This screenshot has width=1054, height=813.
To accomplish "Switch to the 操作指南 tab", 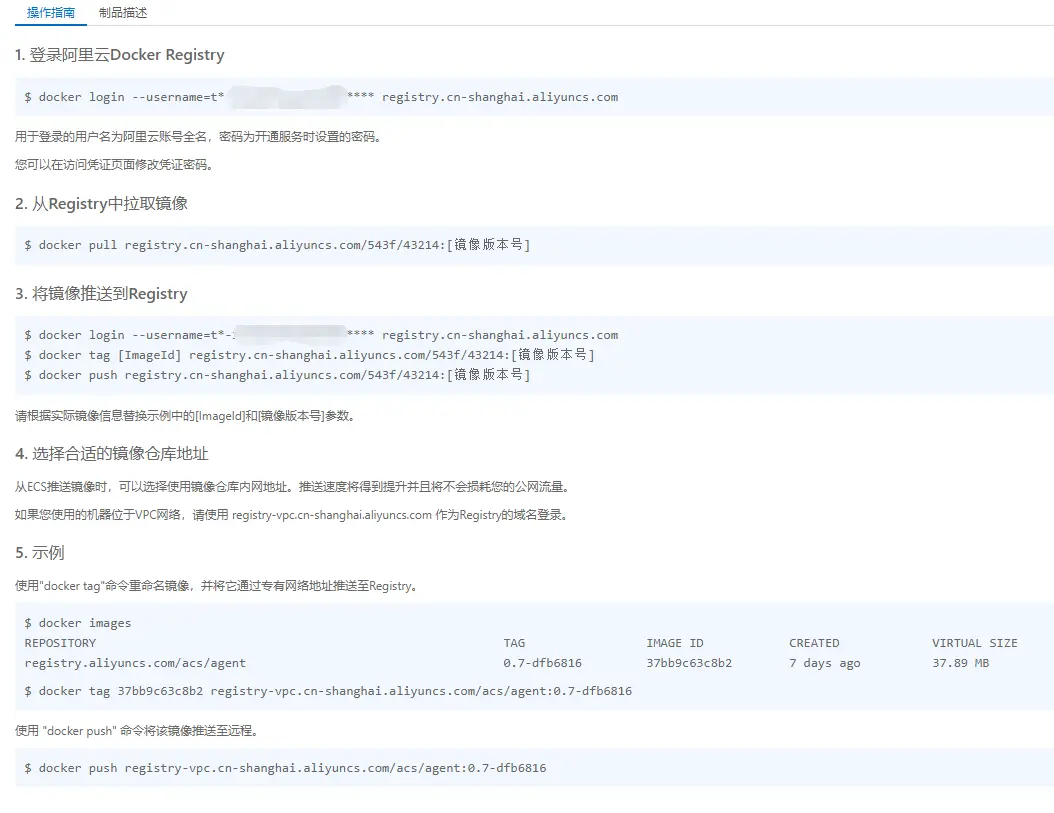I will 50,13.
